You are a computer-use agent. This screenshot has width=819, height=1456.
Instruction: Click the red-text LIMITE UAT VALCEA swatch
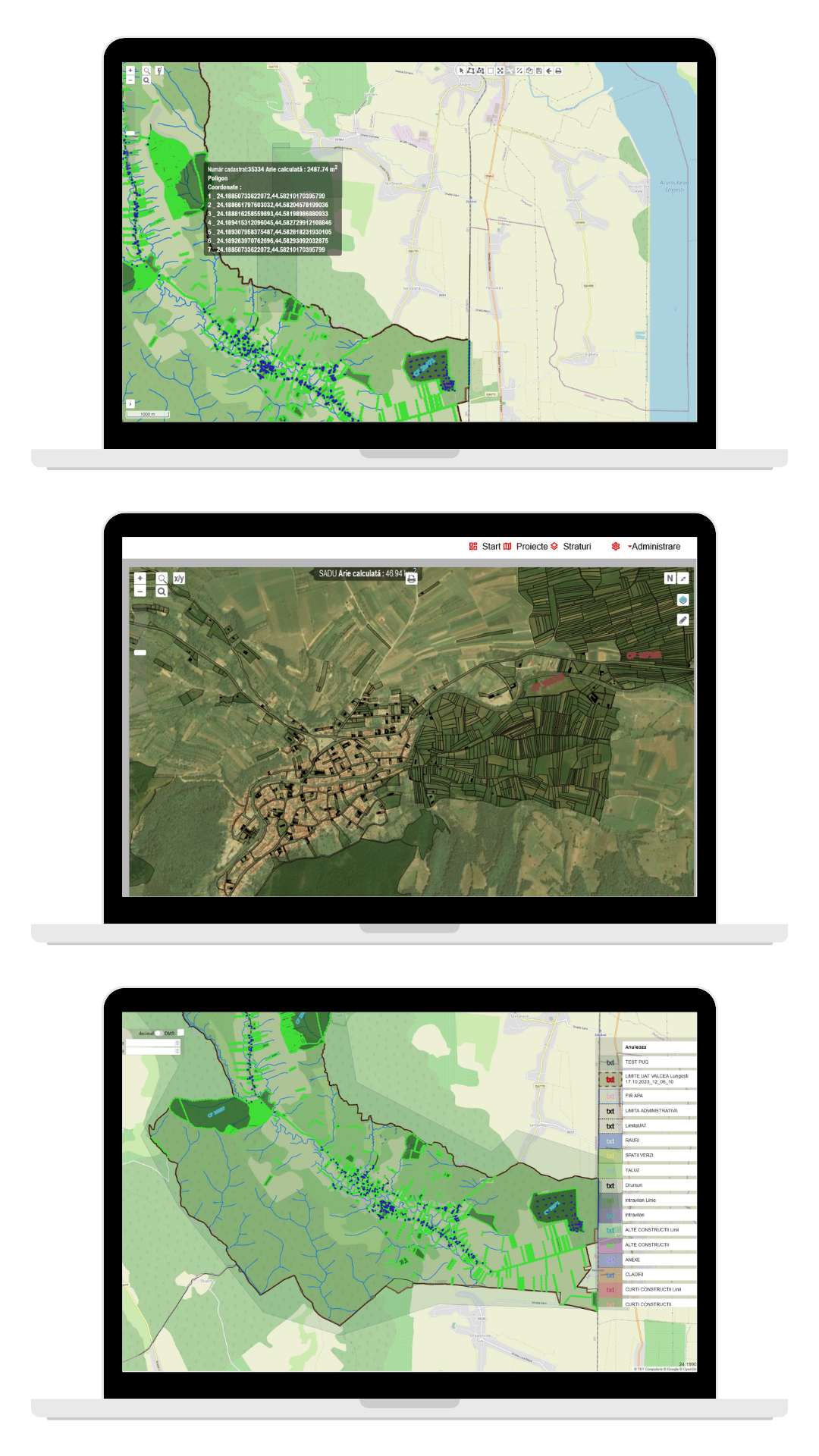point(610,1078)
